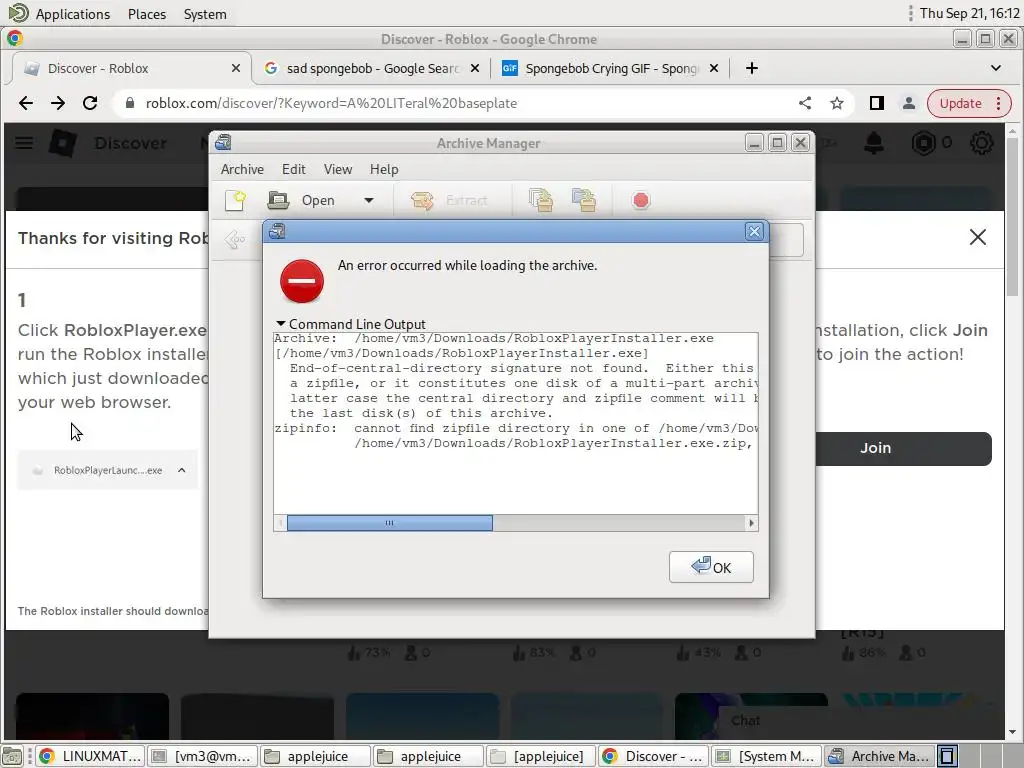1024x768 pixels.
Task: Open the Edit menu in Archive Manager
Action: (x=294, y=169)
